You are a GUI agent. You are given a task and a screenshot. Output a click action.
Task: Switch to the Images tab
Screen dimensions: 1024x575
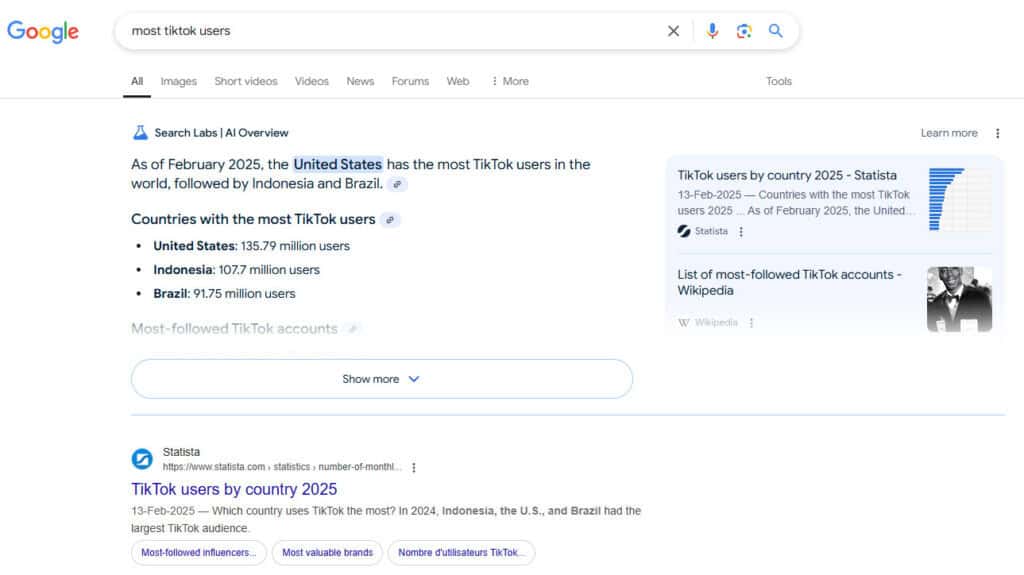click(178, 81)
